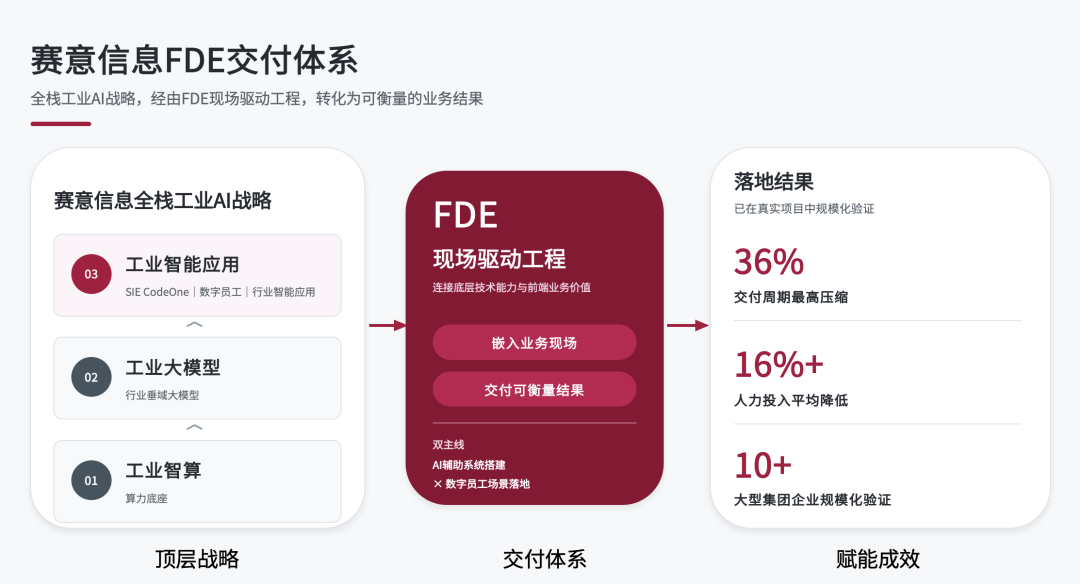Click the chevron between 工业智能应用 and 工业大模型
1080x584 pixels.
pyautogui.click(x=195, y=324)
